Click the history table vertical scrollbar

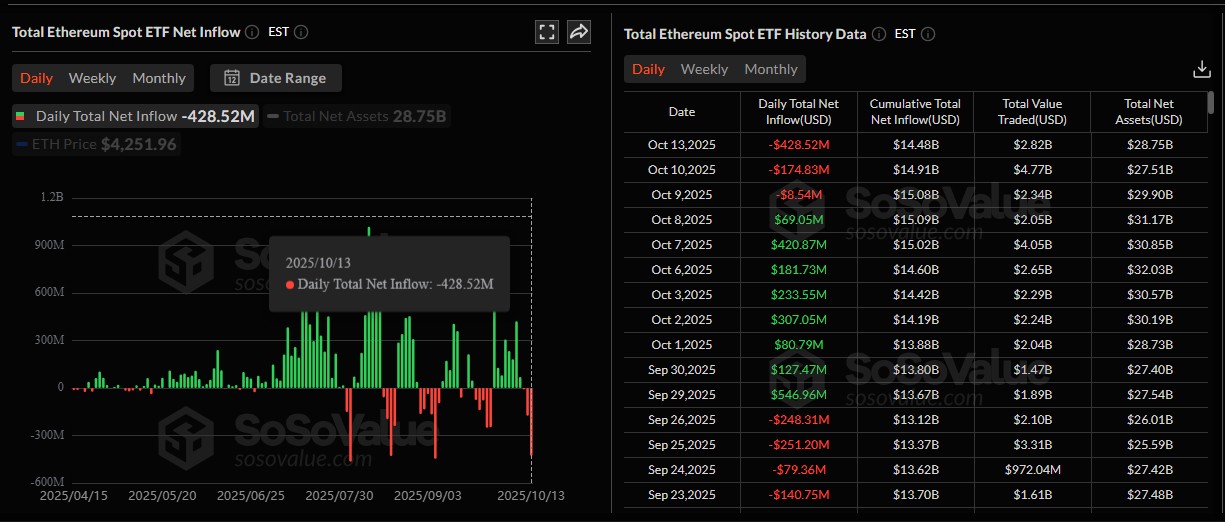click(x=1211, y=104)
